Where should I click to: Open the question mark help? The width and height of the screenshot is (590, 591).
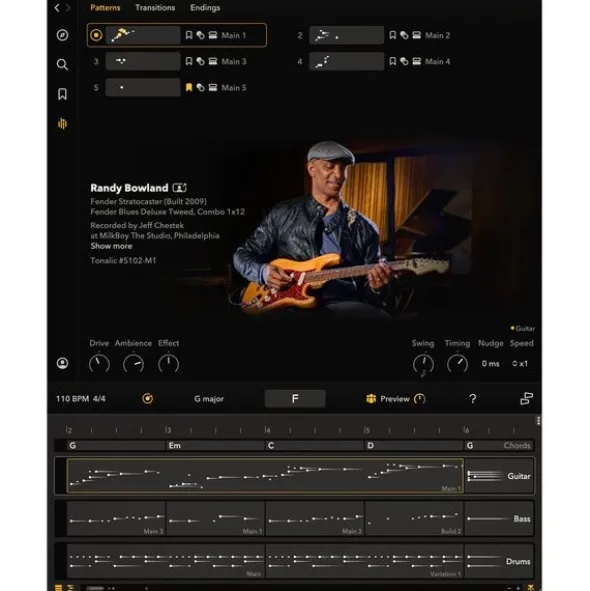pyautogui.click(x=472, y=399)
